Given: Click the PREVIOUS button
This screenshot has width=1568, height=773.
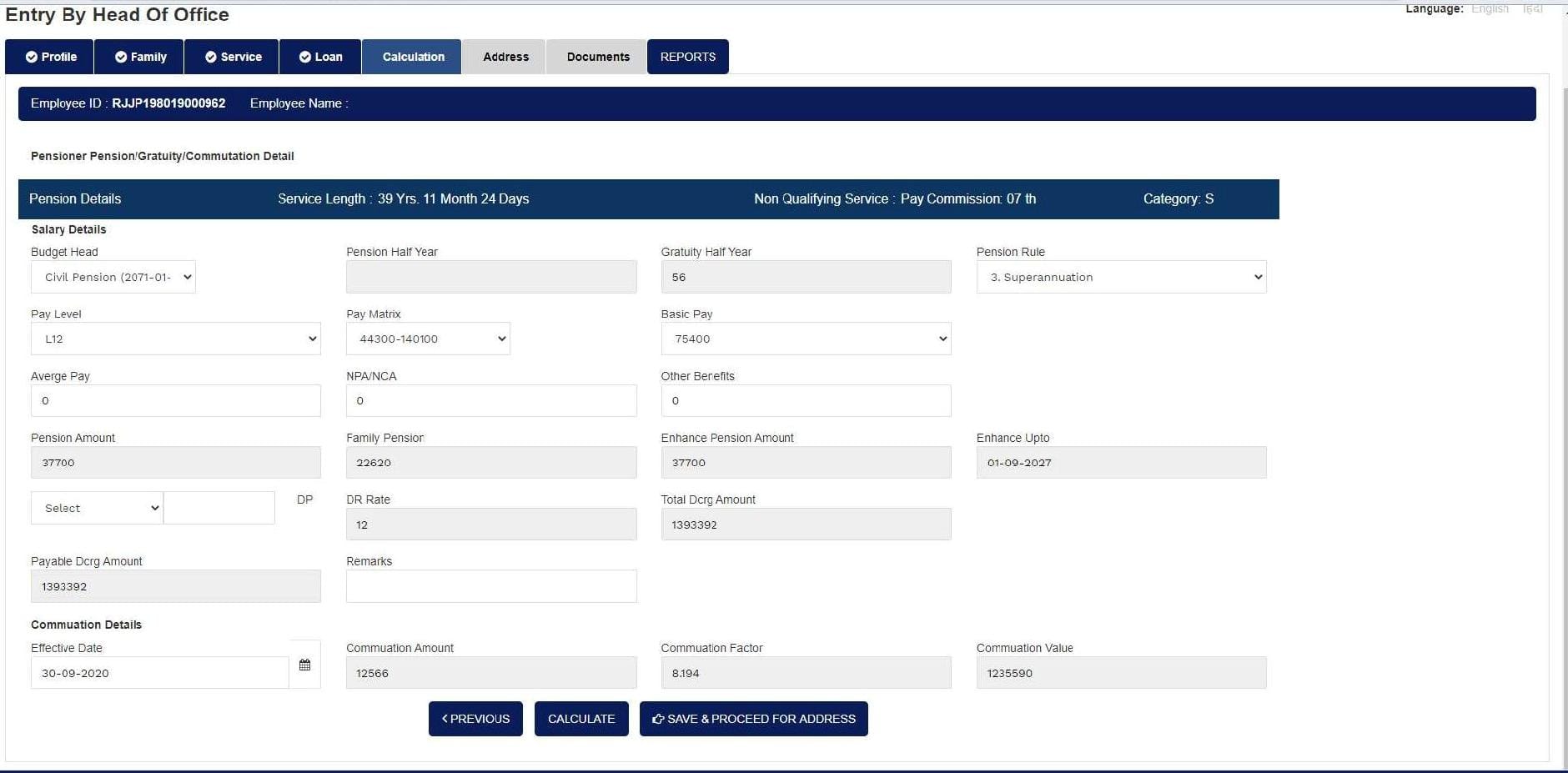Looking at the screenshot, I should [475, 719].
